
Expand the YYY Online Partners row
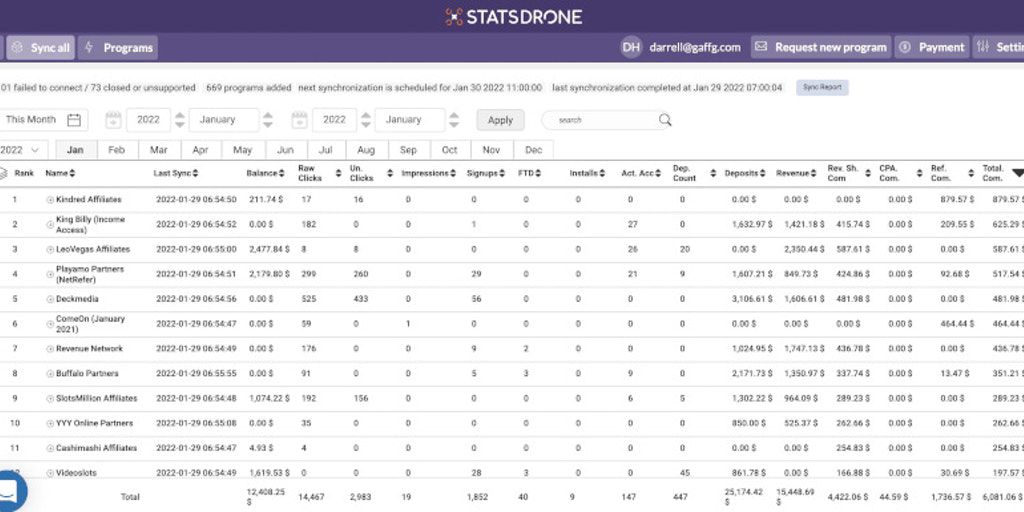[50, 423]
